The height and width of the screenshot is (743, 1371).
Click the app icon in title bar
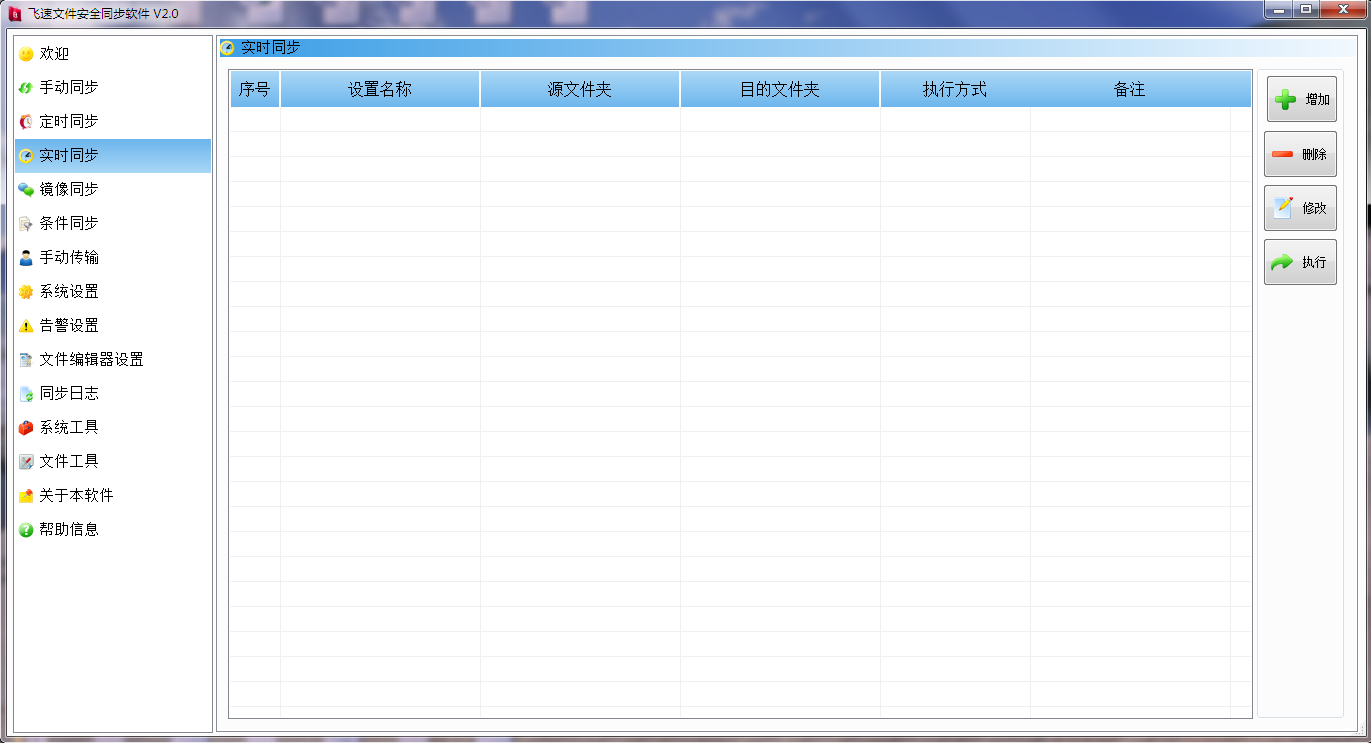[15, 14]
